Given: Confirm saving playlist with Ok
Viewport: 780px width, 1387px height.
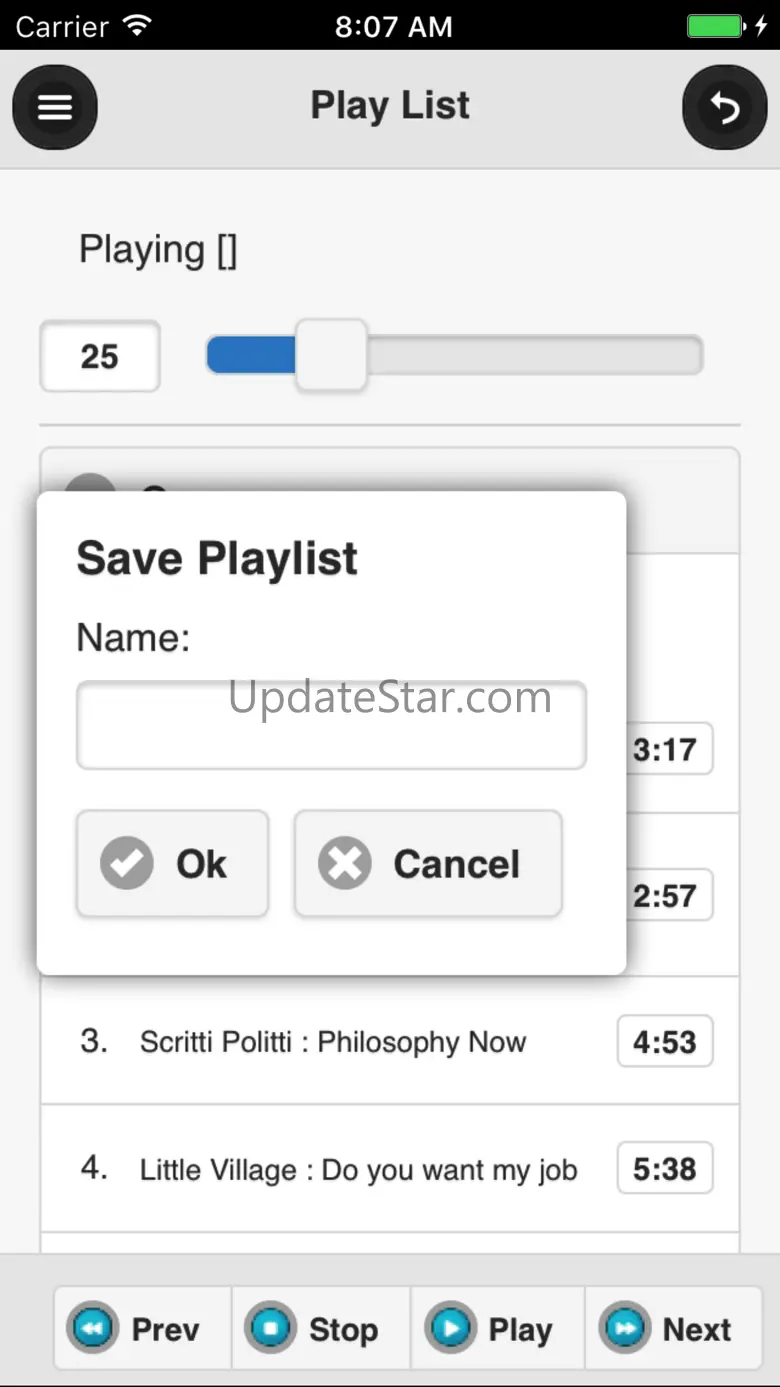Looking at the screenshot, I should click(x=172, y=864).
